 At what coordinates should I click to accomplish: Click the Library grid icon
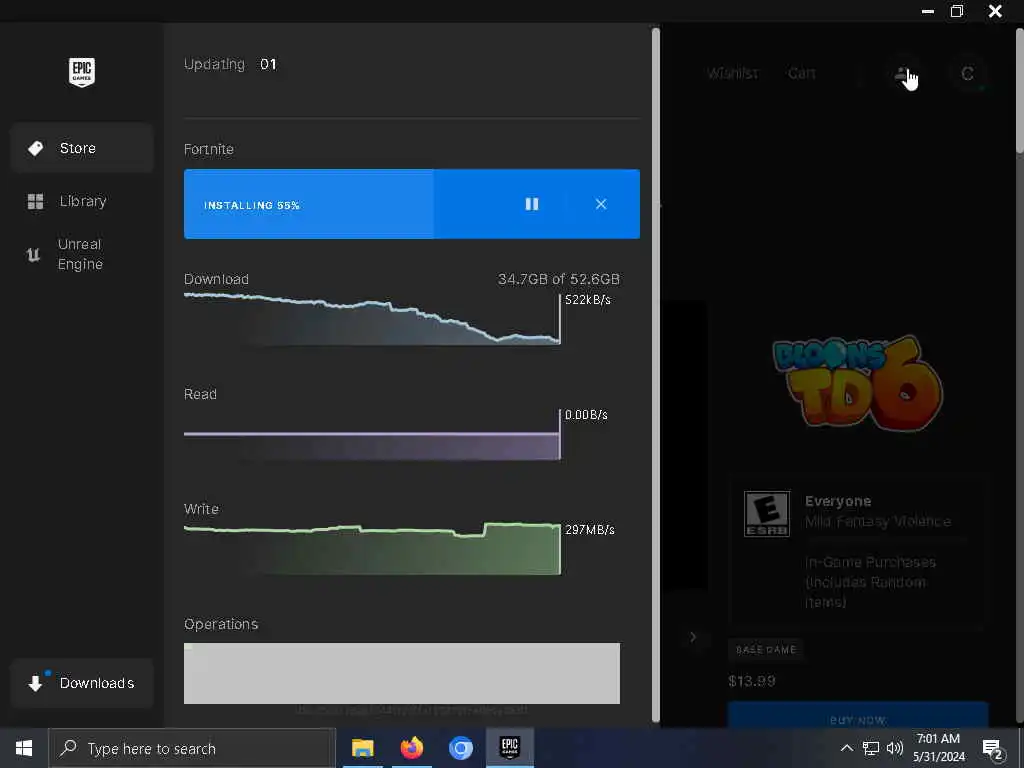(x=35, y=201)
